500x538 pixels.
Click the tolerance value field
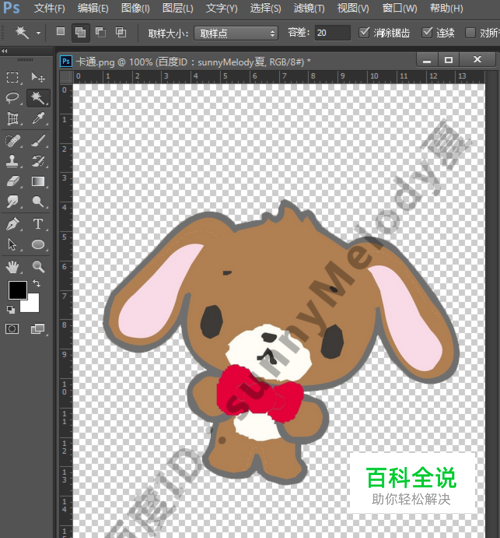(x=332, y=33)
